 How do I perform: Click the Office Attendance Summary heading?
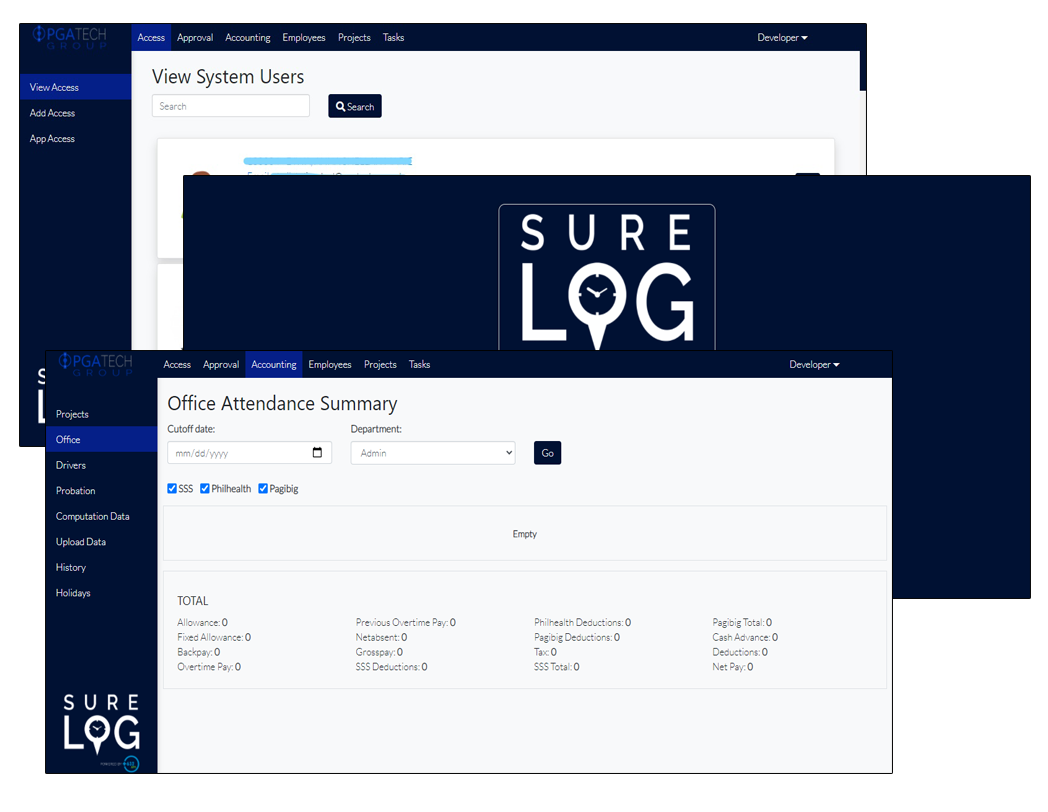pos(282,404)
